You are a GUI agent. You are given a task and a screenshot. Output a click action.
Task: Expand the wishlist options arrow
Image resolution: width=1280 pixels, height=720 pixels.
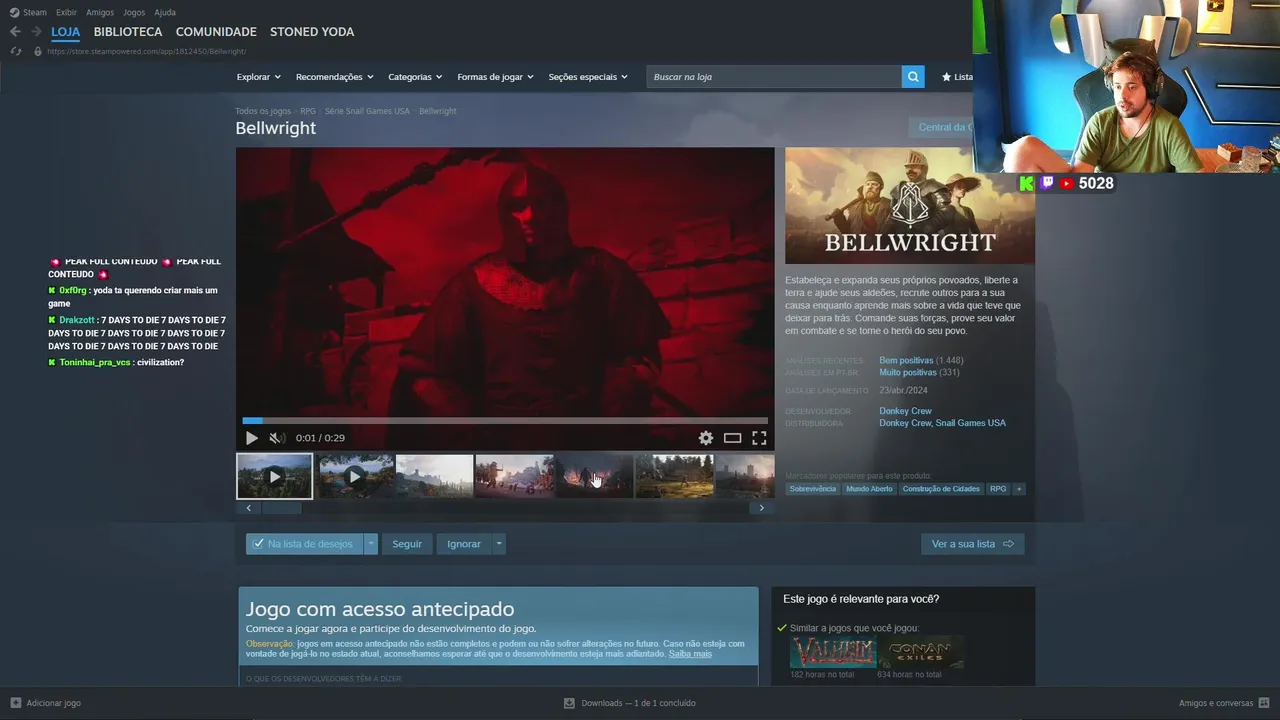371,544
